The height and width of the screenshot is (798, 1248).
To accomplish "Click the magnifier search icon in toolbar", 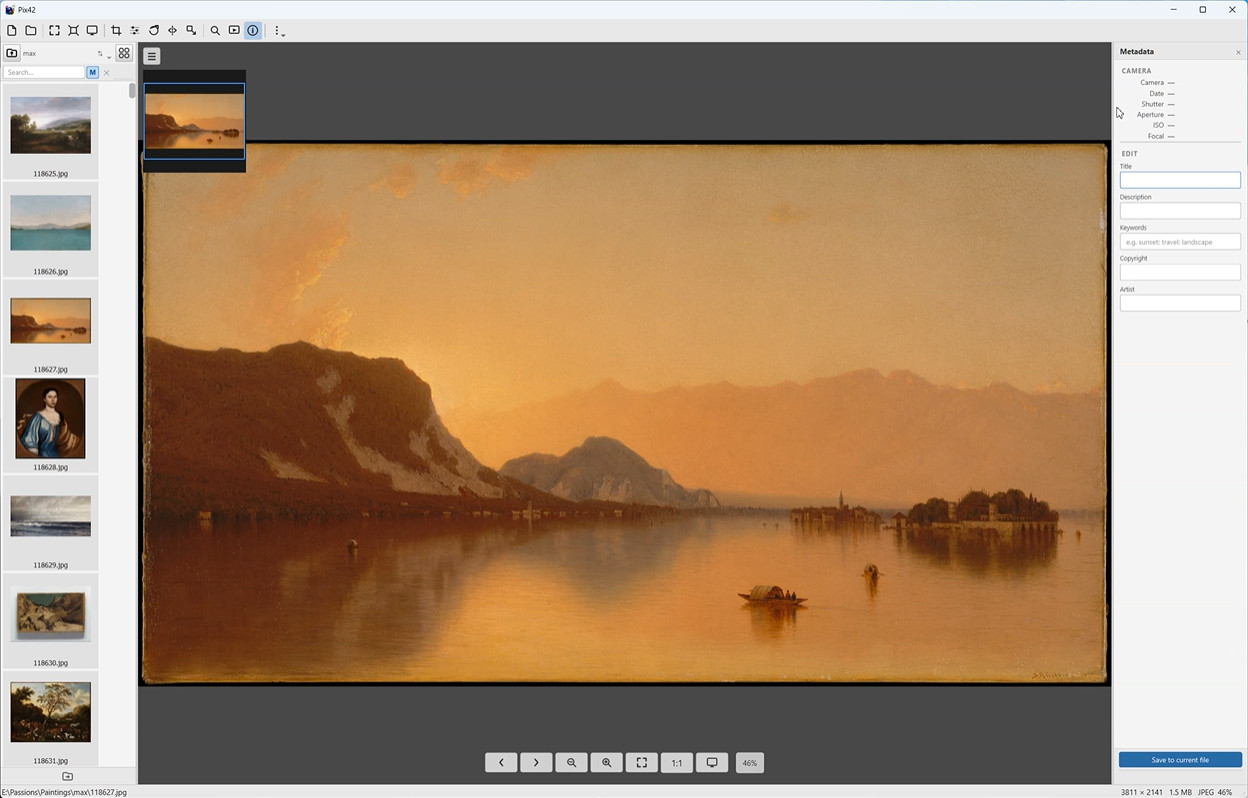I will pos(215,31).
